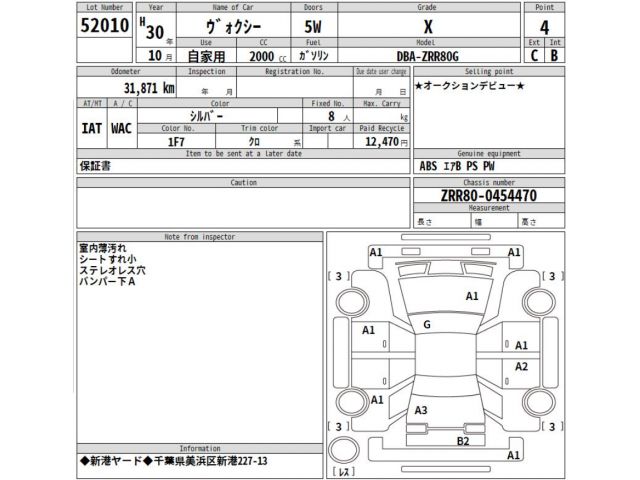640x480 pixels.
Task: Click the Chassis number header
Action: click(489, 182)
